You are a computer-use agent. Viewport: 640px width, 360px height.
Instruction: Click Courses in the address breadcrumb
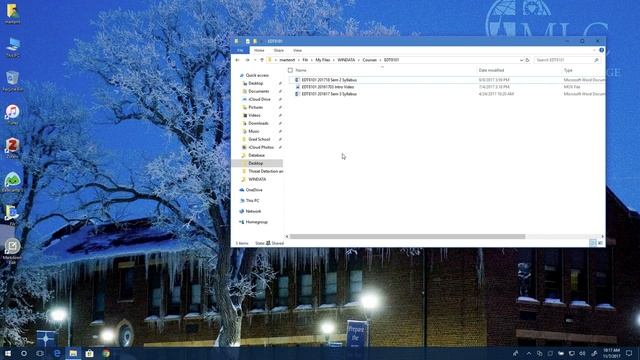pos(369,60)
